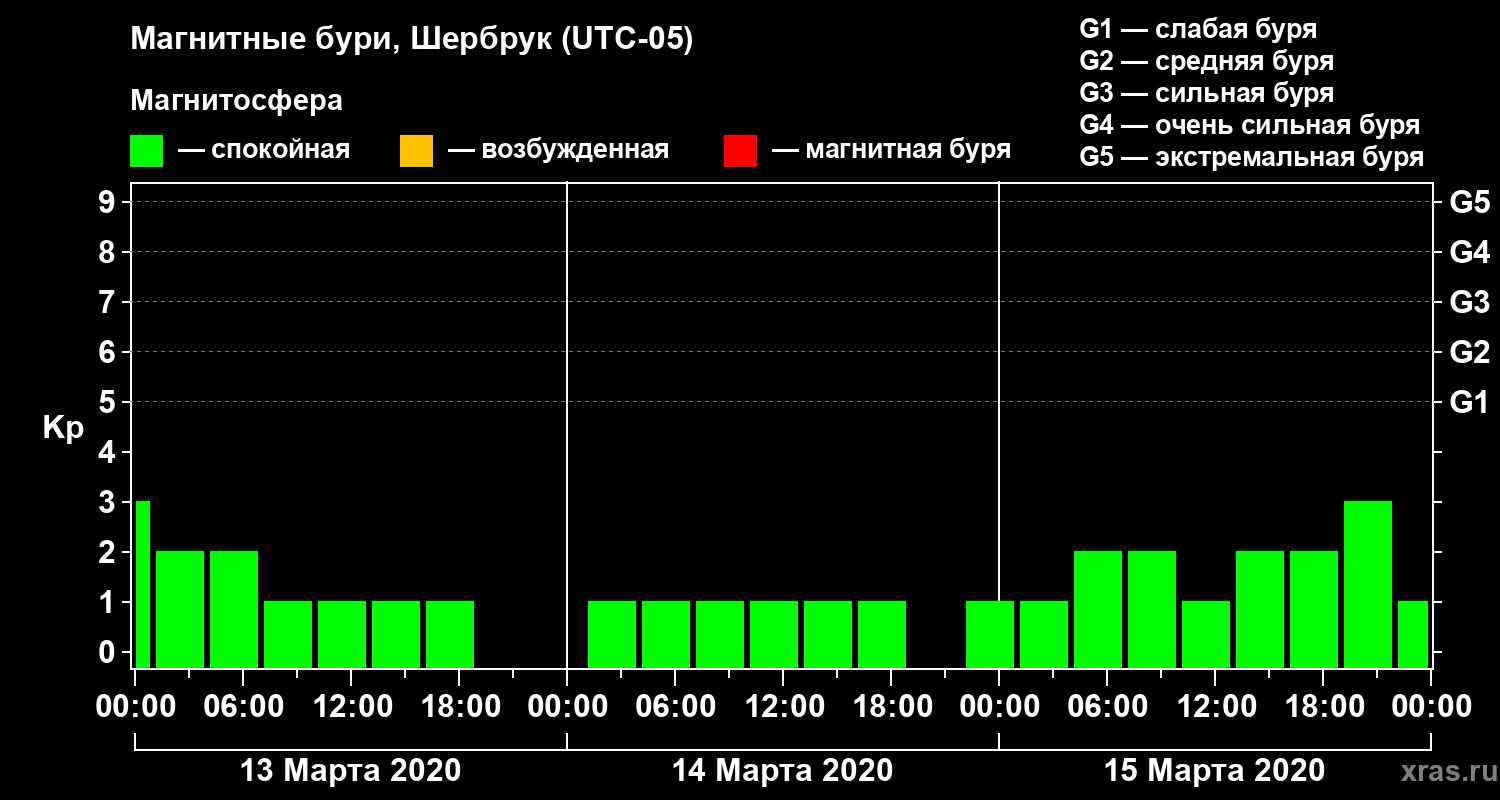Screen dimensions: 1500x800
Task: Click the 'G1' label on the right axis
Action: 1470,402
